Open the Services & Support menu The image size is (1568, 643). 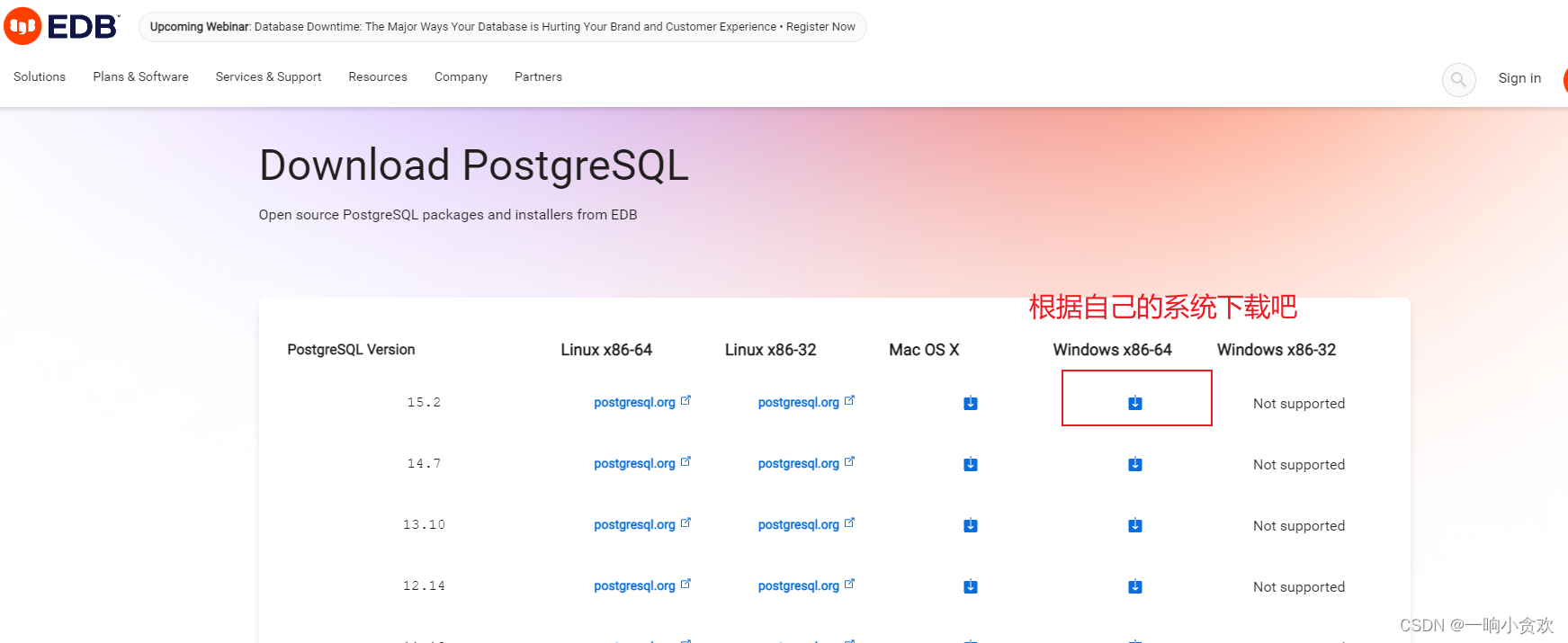point(268,77)
